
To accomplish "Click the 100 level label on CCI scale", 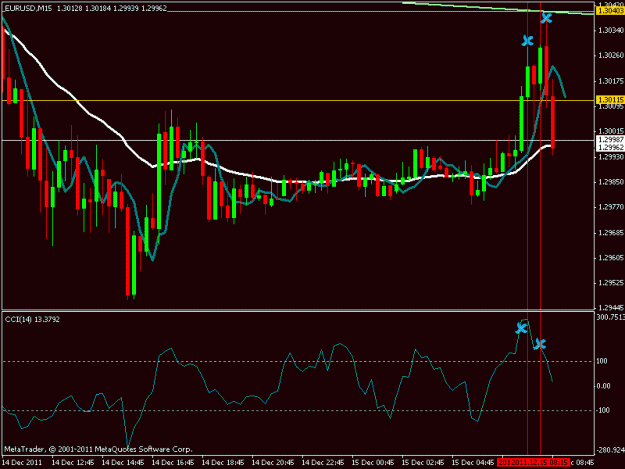I will coord(602,361).
